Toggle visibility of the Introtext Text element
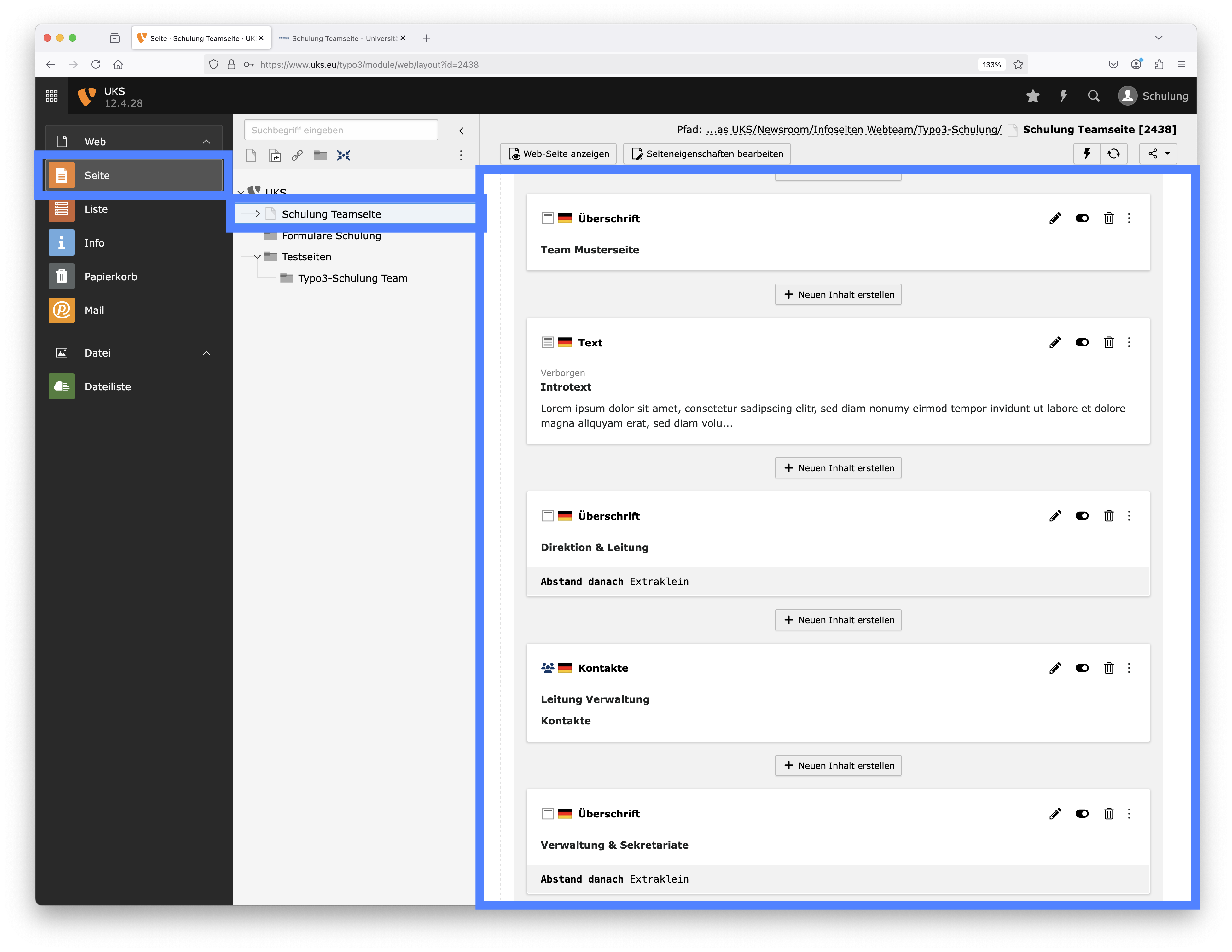Viewport: 1232px width, 952px height. pyautogui.click(x=1081, y=342)
